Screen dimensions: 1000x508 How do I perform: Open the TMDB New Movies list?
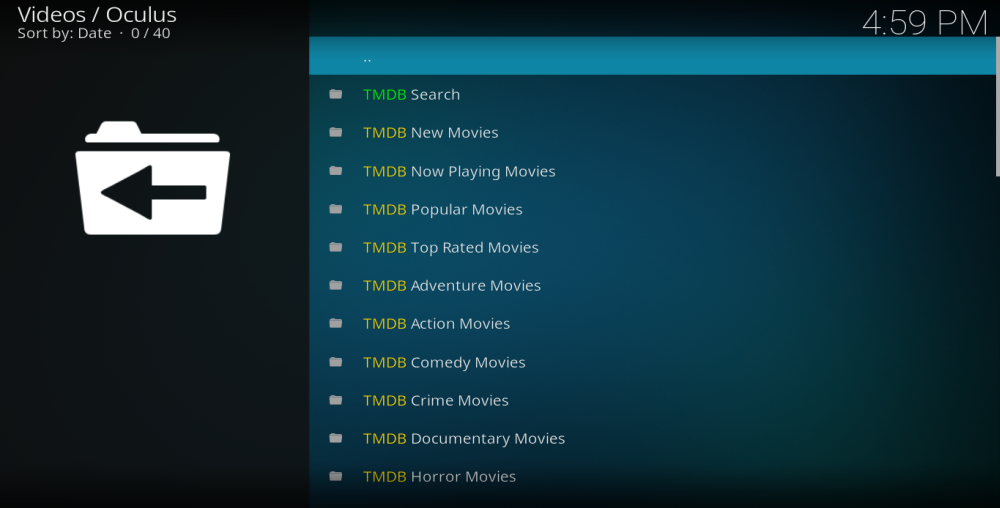(430, 133)
